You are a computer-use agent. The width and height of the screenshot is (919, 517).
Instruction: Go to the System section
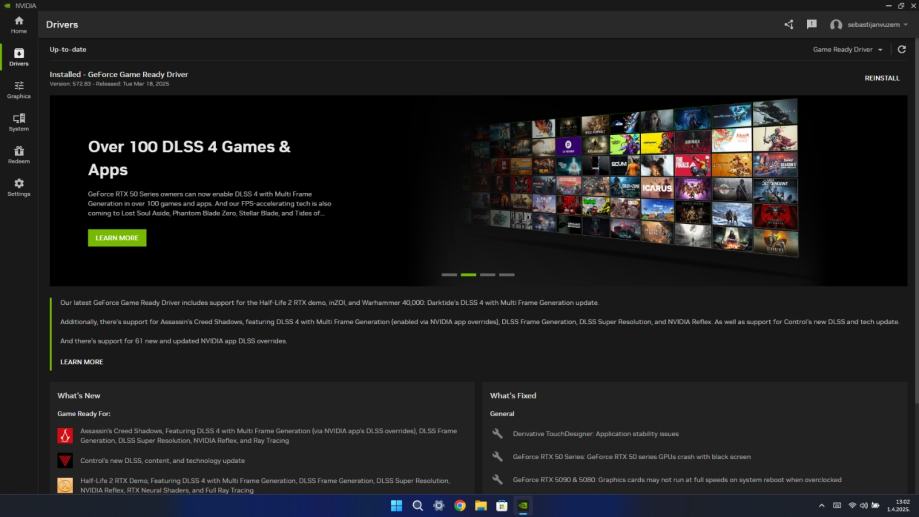(x=18, y=122)
